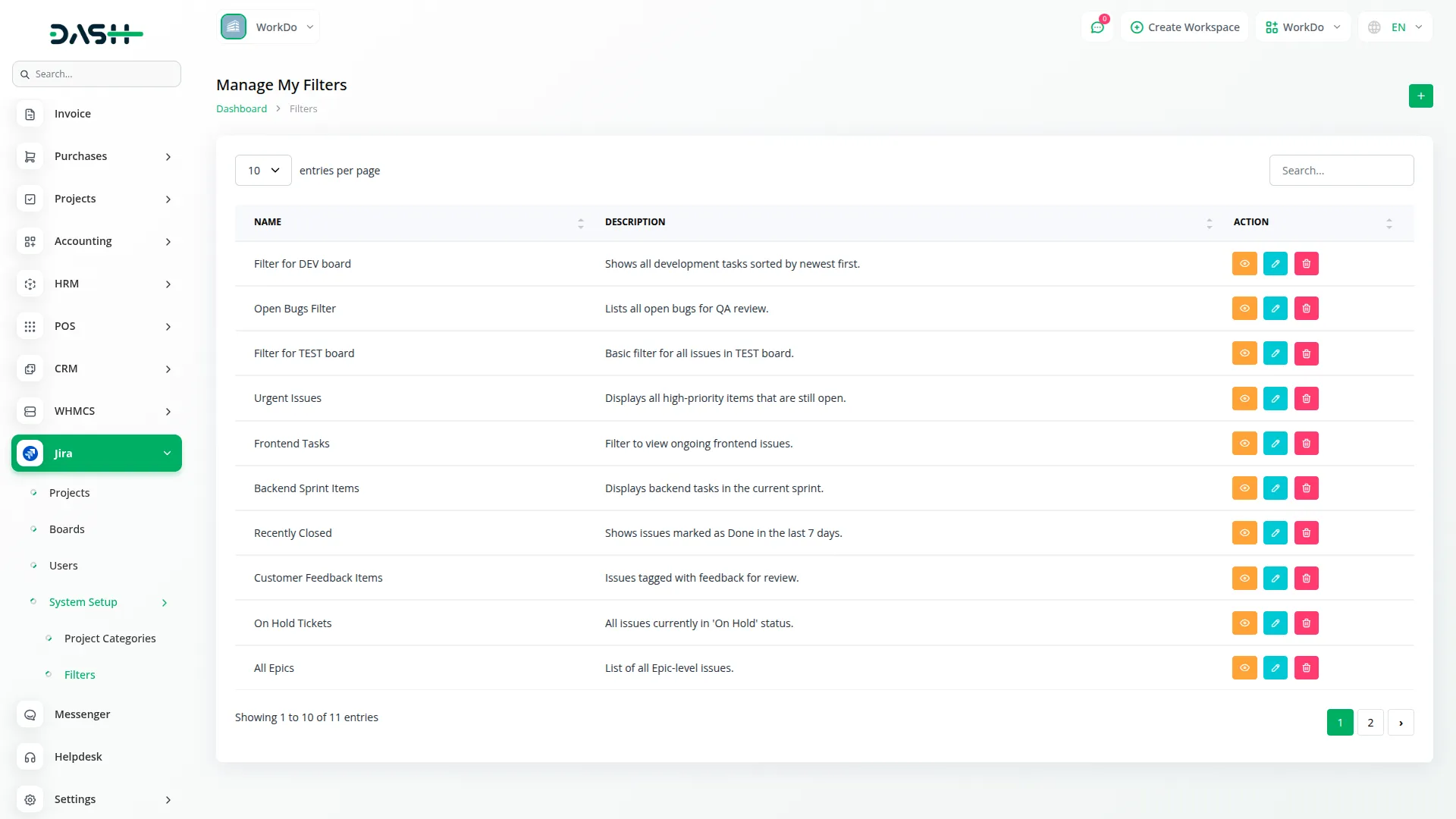Sort the table by Name column

pyautogui.click(x=581, y=222)
